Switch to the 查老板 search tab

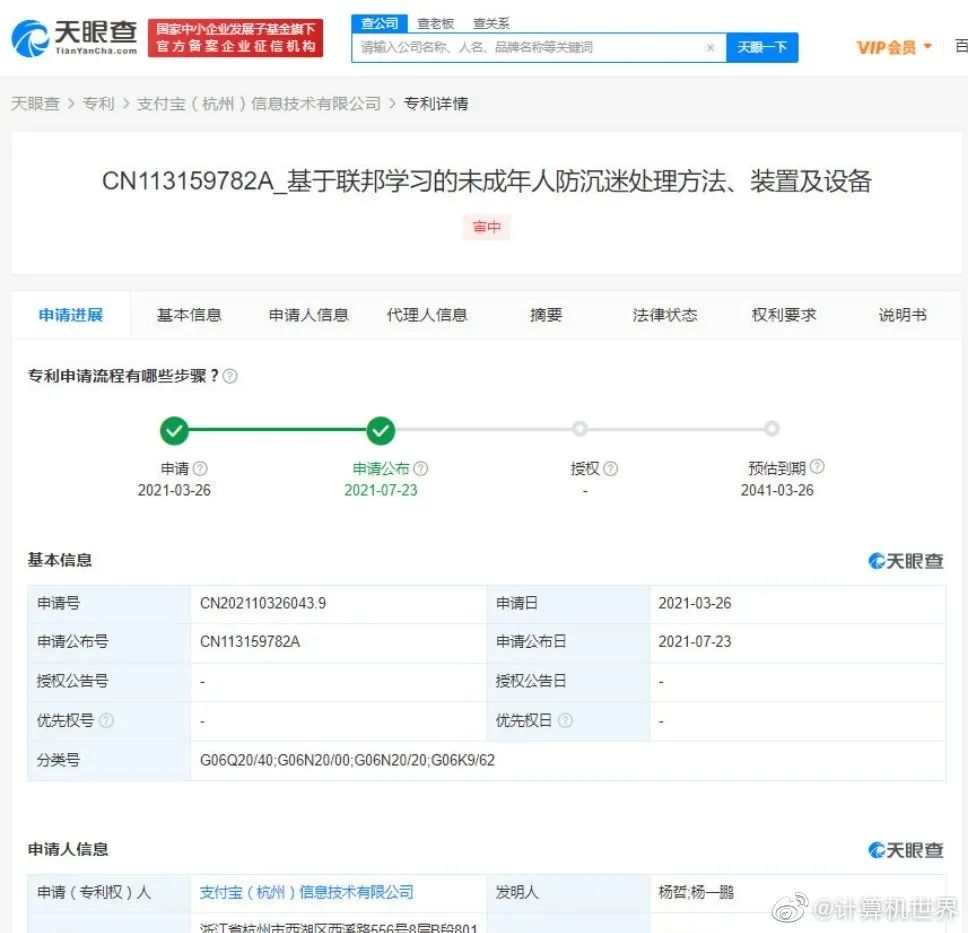click(x=436, y=23)
